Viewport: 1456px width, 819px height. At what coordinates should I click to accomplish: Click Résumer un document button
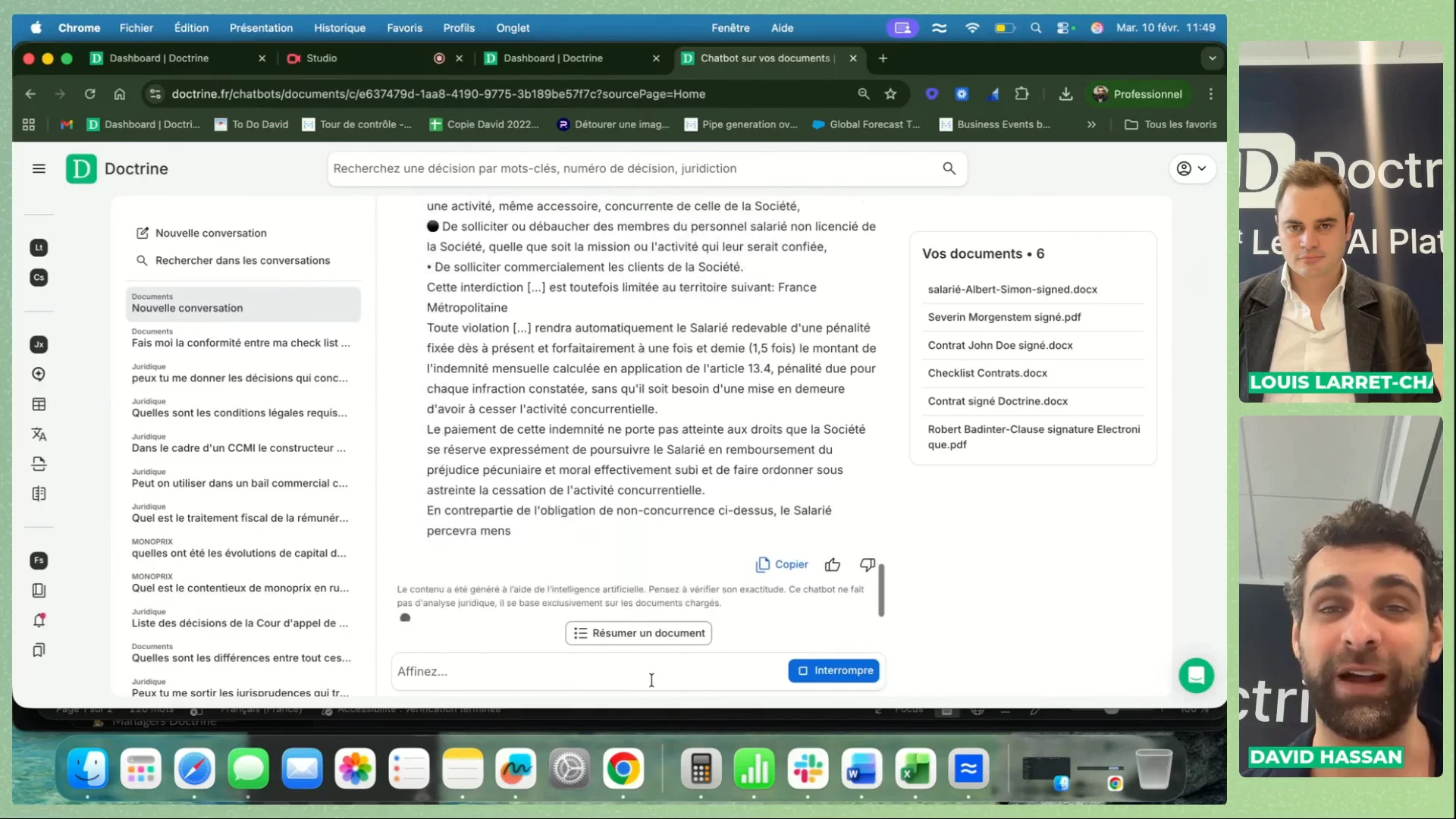pyautogui.click(x=639, y=633)
